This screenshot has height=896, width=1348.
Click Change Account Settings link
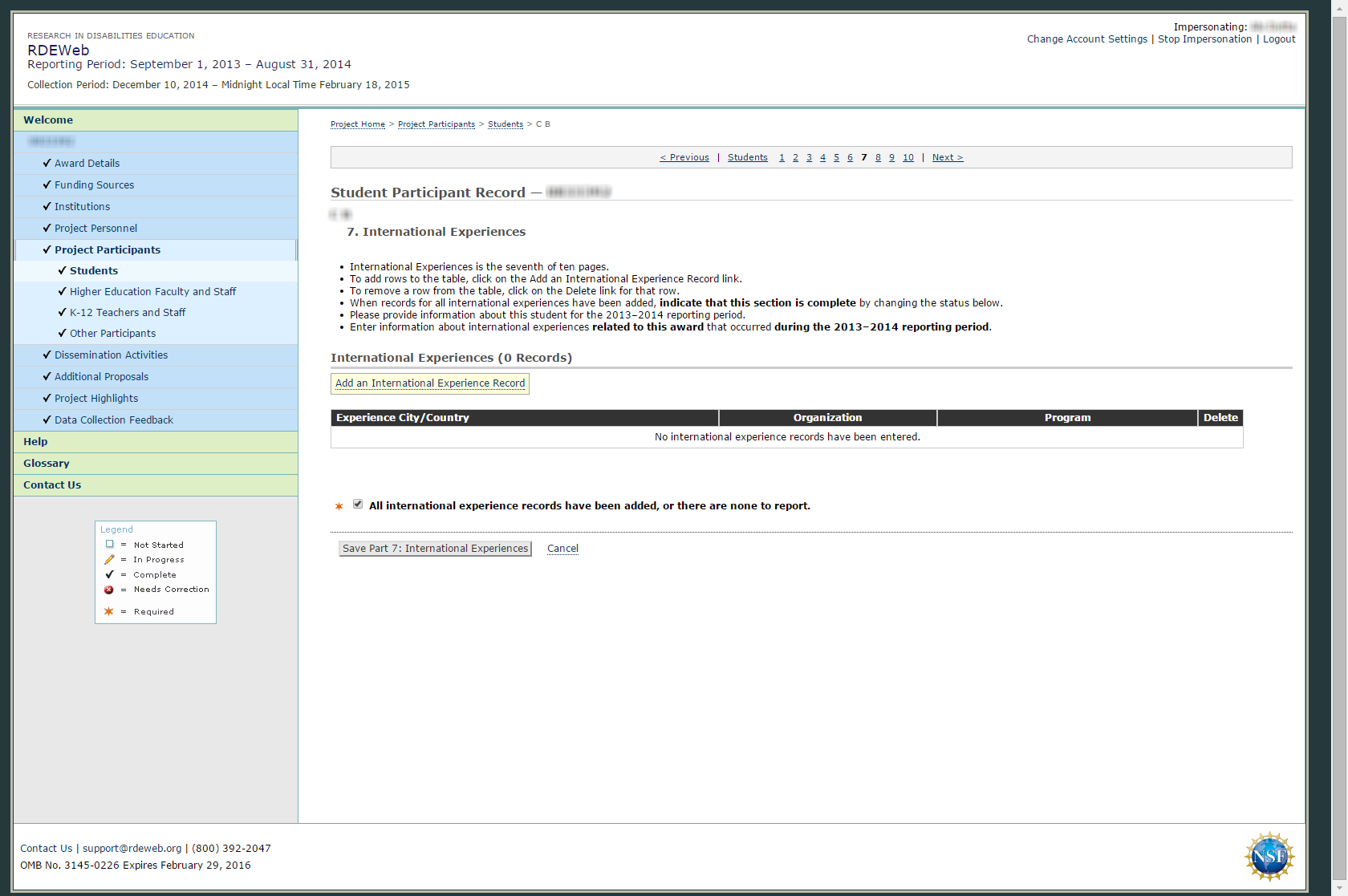1087,39
